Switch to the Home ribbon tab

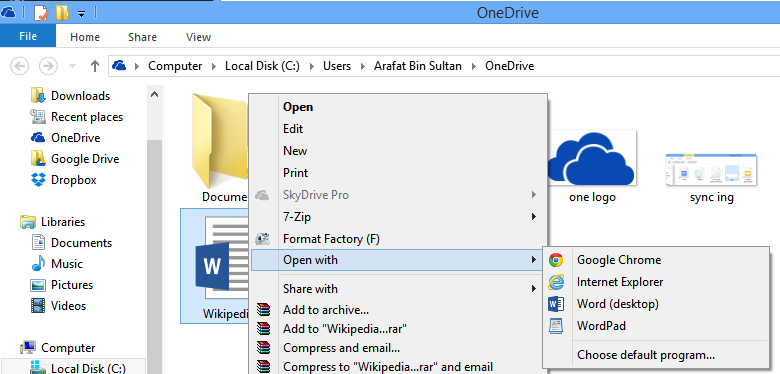point(85,37)
